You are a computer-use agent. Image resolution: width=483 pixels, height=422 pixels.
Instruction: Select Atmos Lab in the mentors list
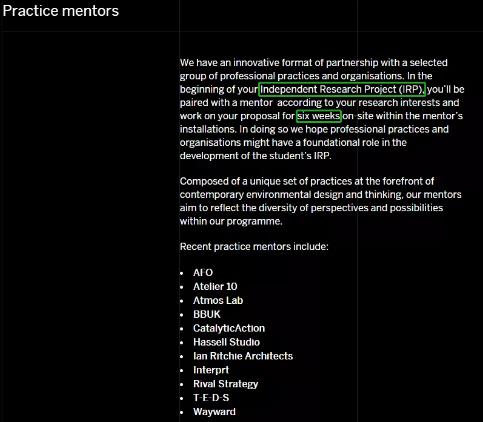coord(218,301)
